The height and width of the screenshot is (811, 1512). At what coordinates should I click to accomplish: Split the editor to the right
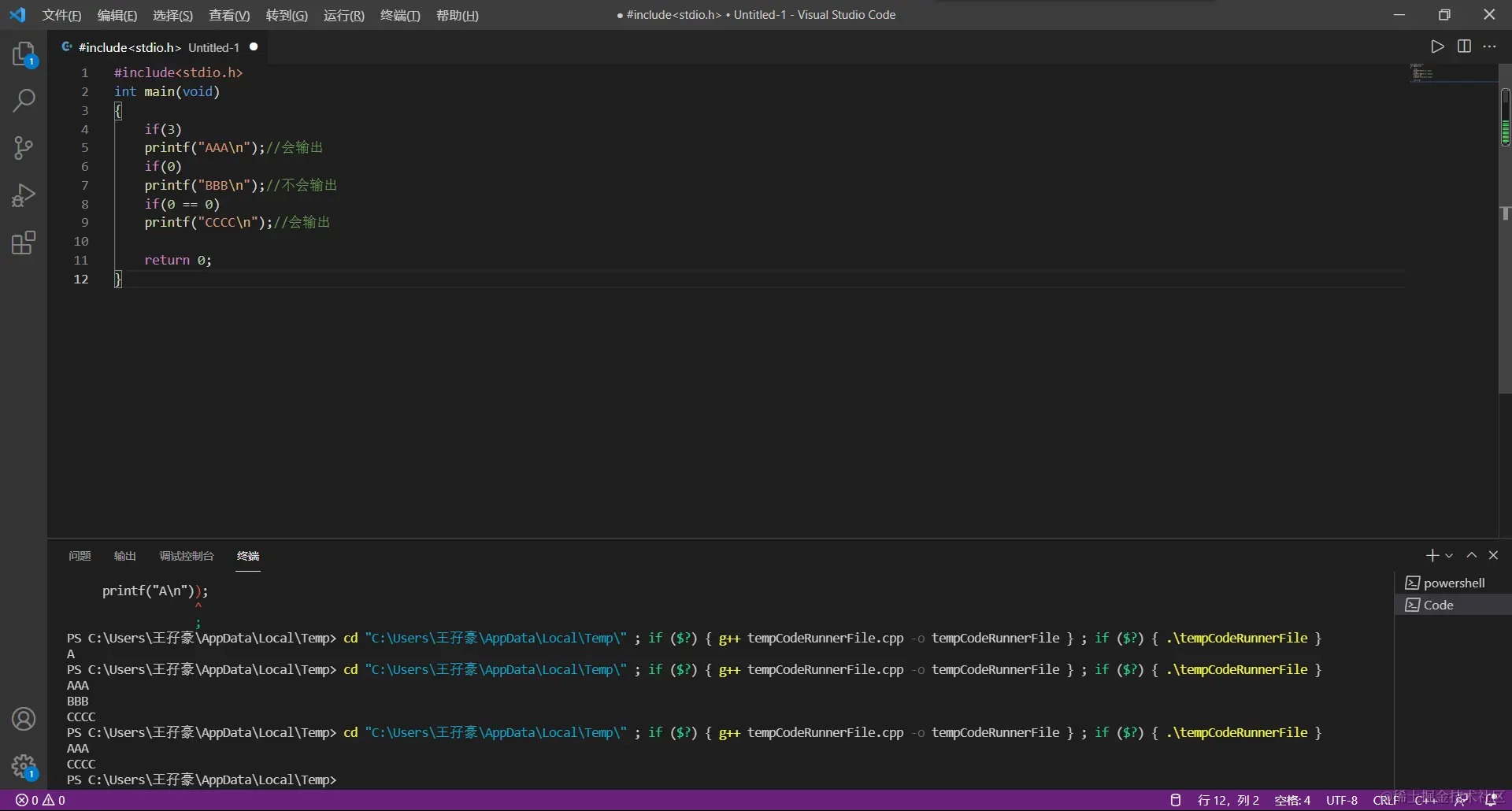(1464, 46)
